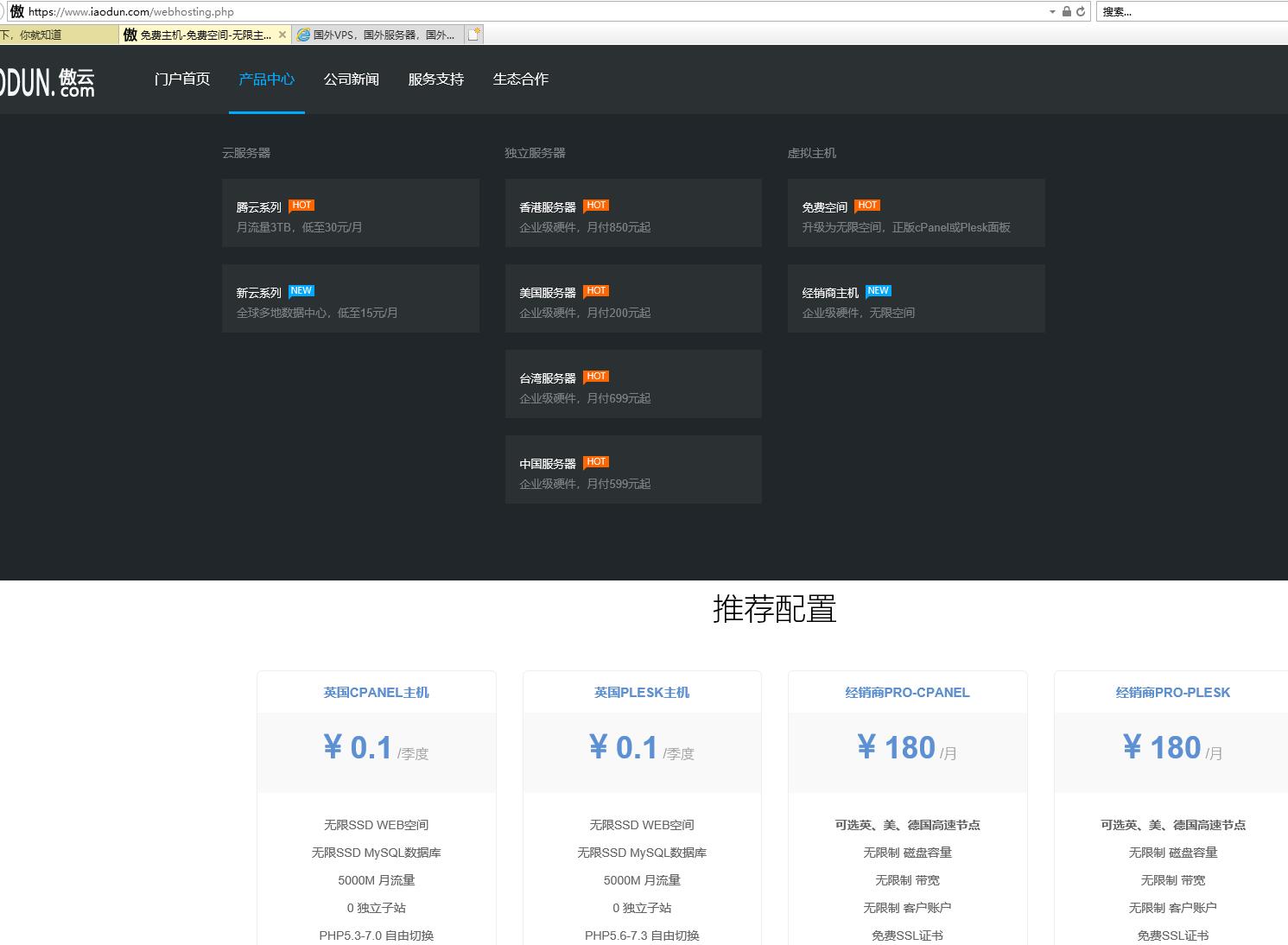Open the 门户首页 menu item
This screenshot has height=945, width=1288.
pyautogui.click(x=181, y=79)
